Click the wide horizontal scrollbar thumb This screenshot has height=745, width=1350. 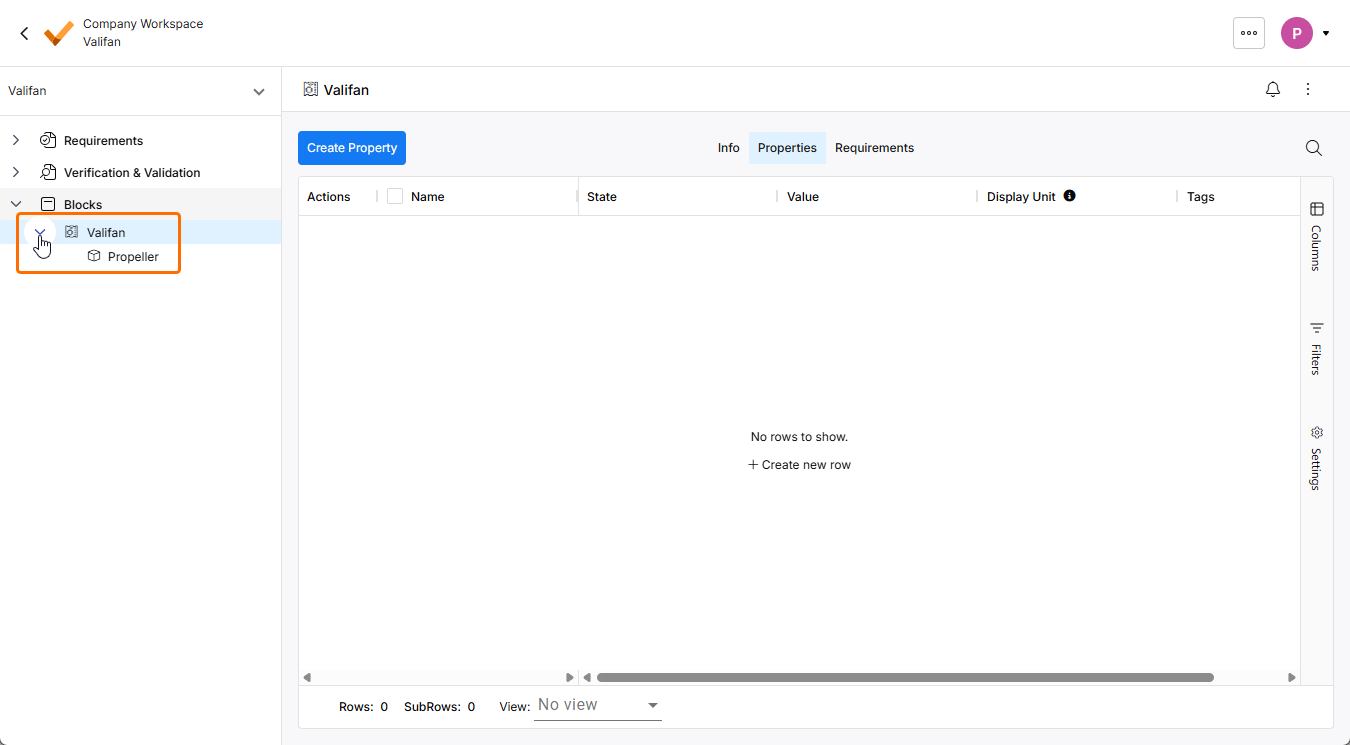[x=905, y=677]
